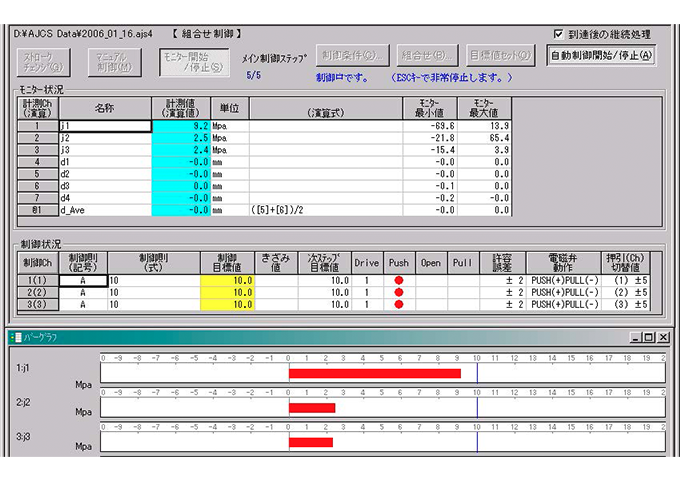Screen dimensions: 680x480
Task: Click the Drive column header
Action: pos(367,263)
